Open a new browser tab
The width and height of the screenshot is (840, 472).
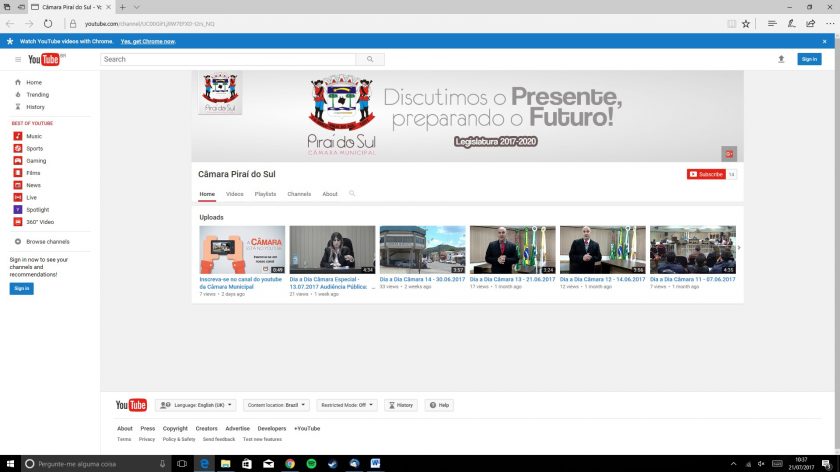[x=123, y=7]
